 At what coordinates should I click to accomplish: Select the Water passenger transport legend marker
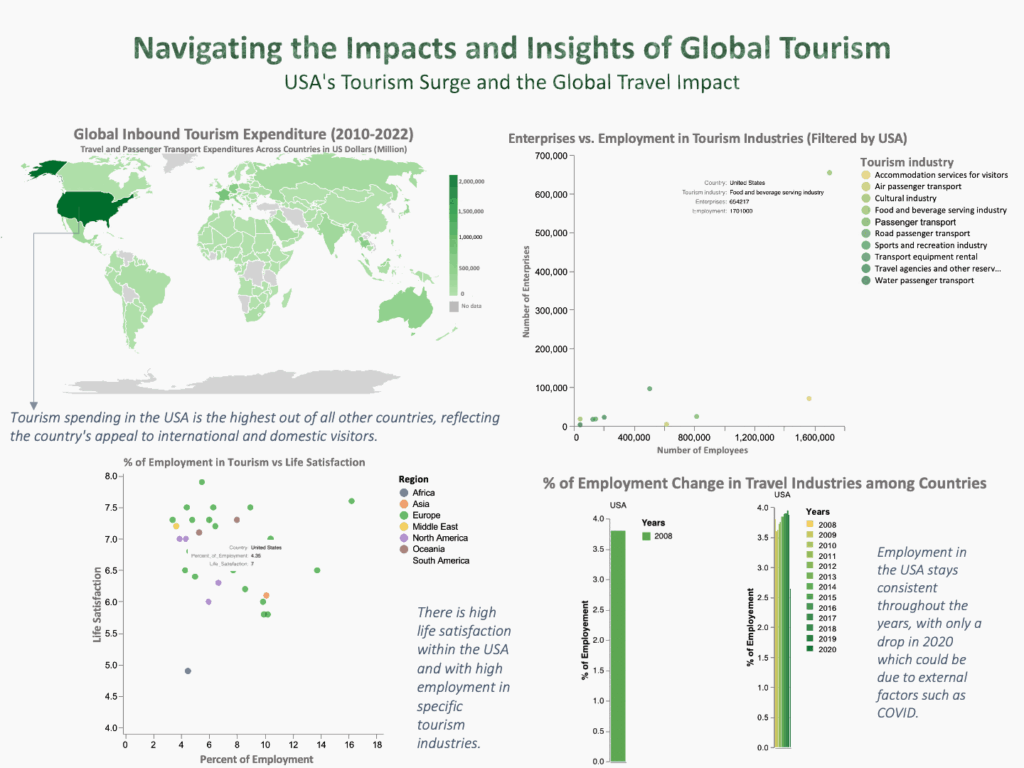click(864, 280)
